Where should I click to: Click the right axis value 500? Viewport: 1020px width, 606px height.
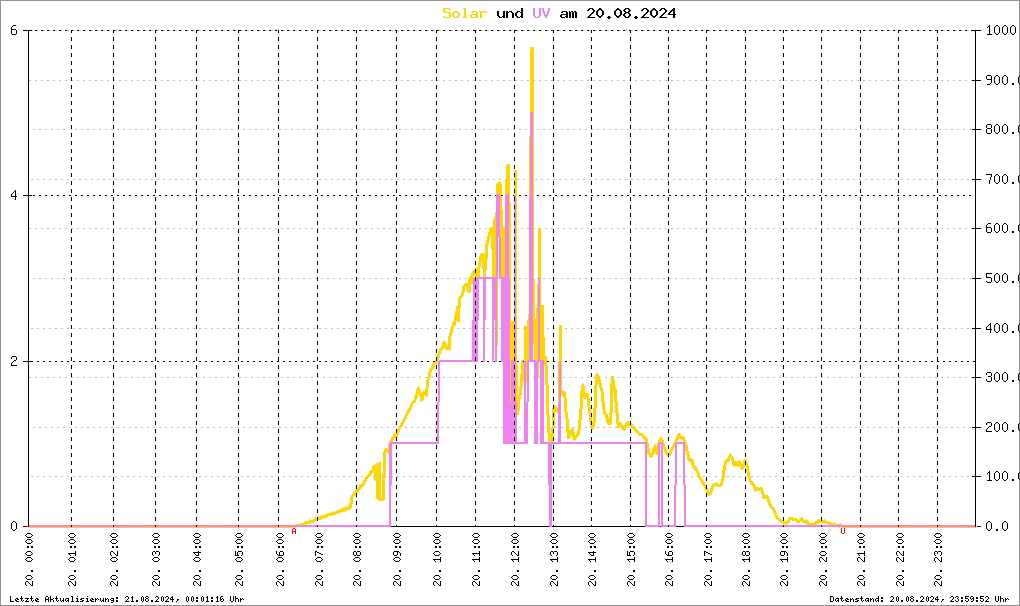(x=1000, y=279)
